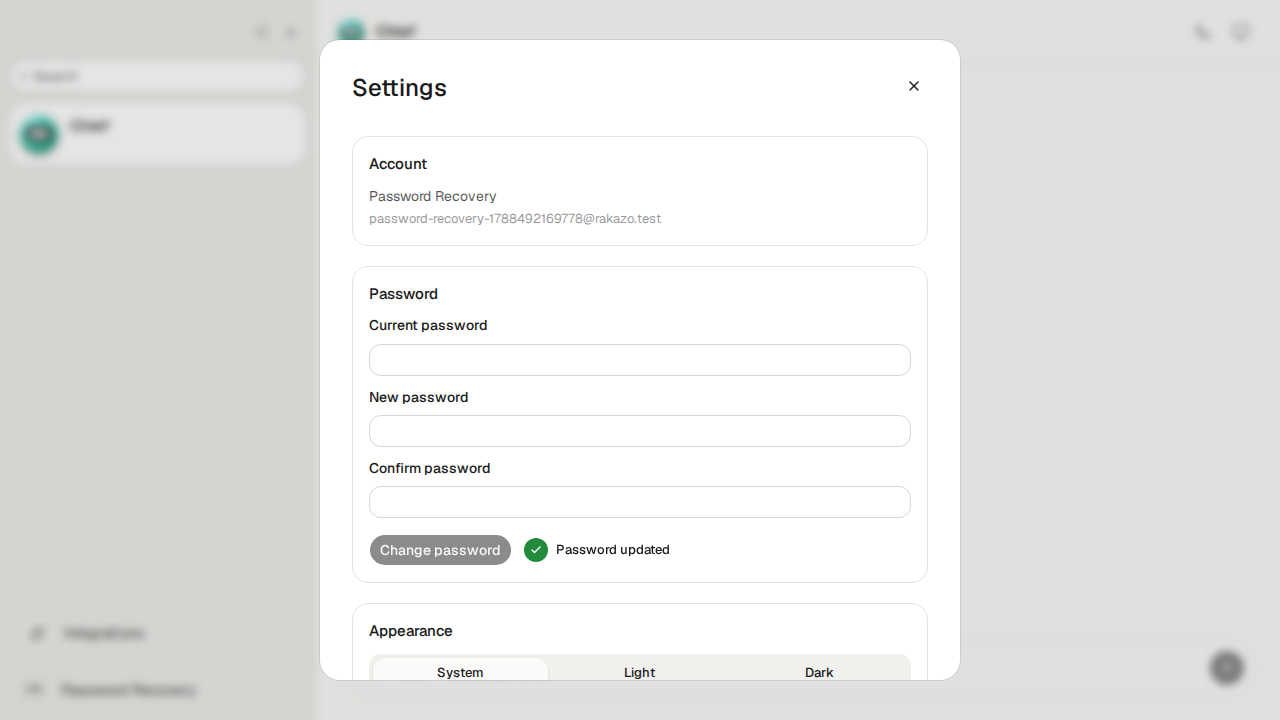Click the chat avatar in the top header

[x=351, y=32]
